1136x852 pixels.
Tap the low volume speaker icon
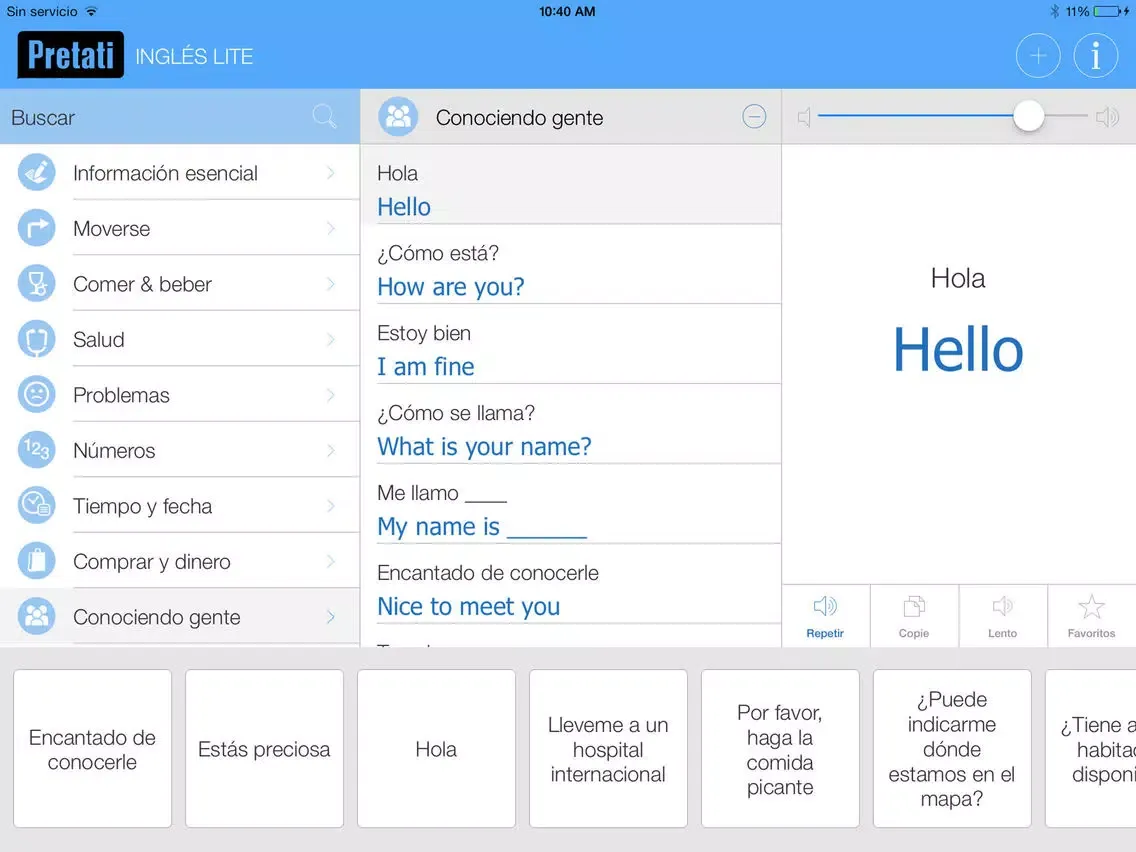pos(803,117)
